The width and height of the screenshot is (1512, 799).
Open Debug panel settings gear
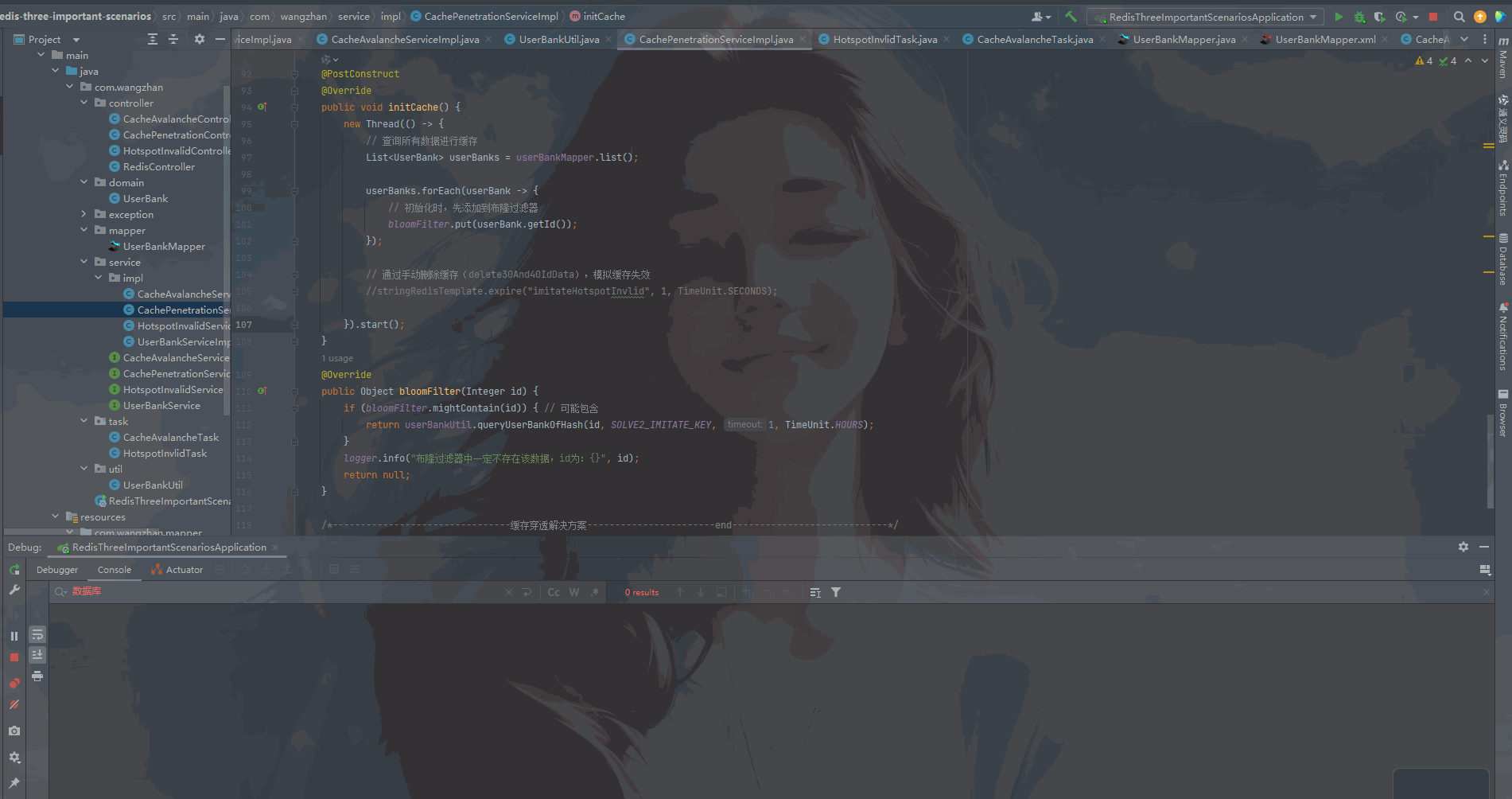pos(14,758)
